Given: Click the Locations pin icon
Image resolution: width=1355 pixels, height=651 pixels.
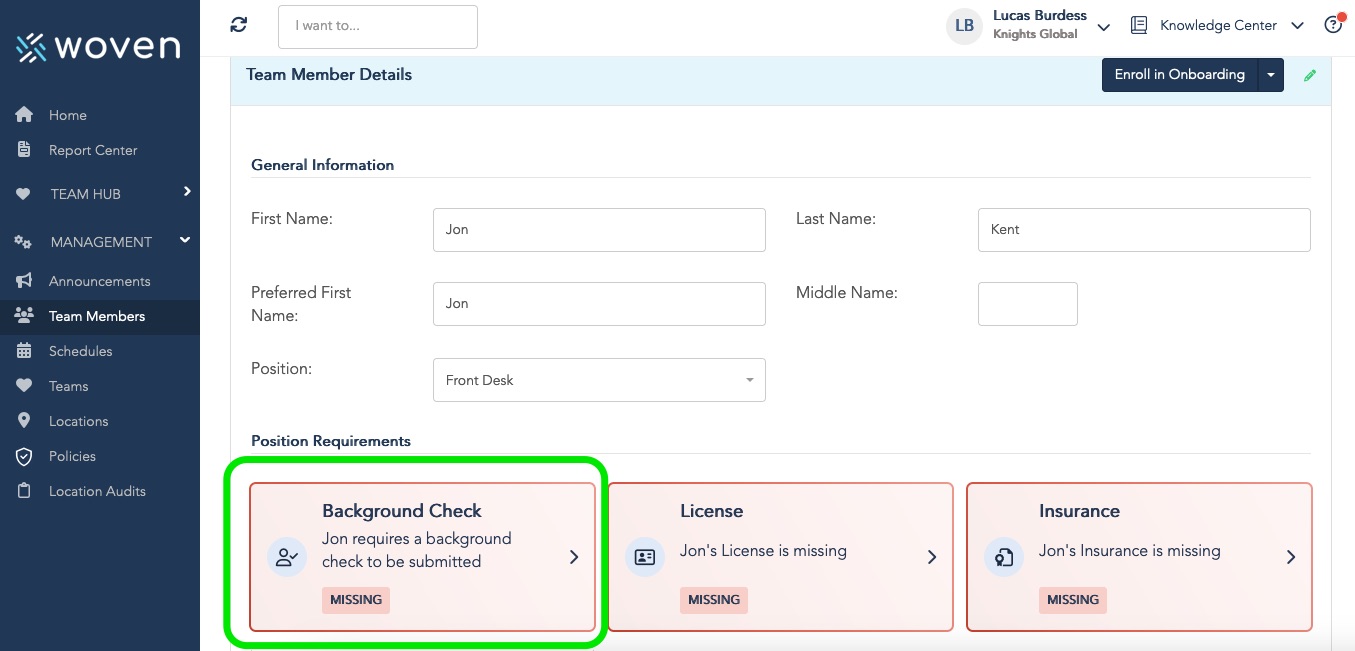Looking at the screenshot, I should [x=25, y=421].
